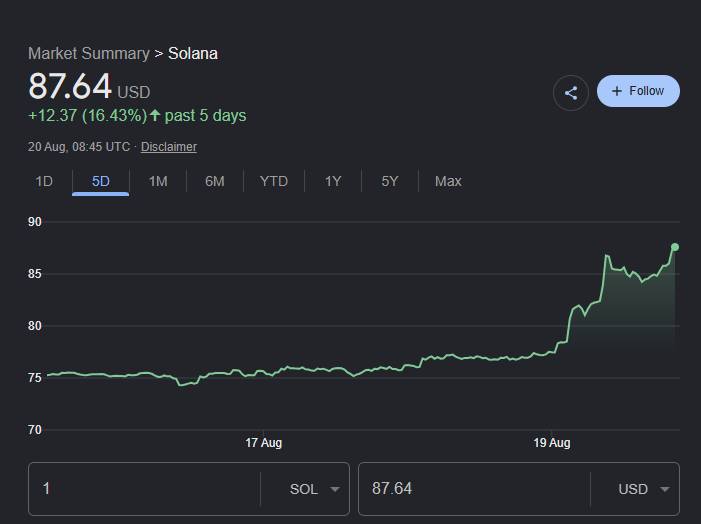Select the Max range tab
Viewport: 701px width, 524px height.
(448, 181)
